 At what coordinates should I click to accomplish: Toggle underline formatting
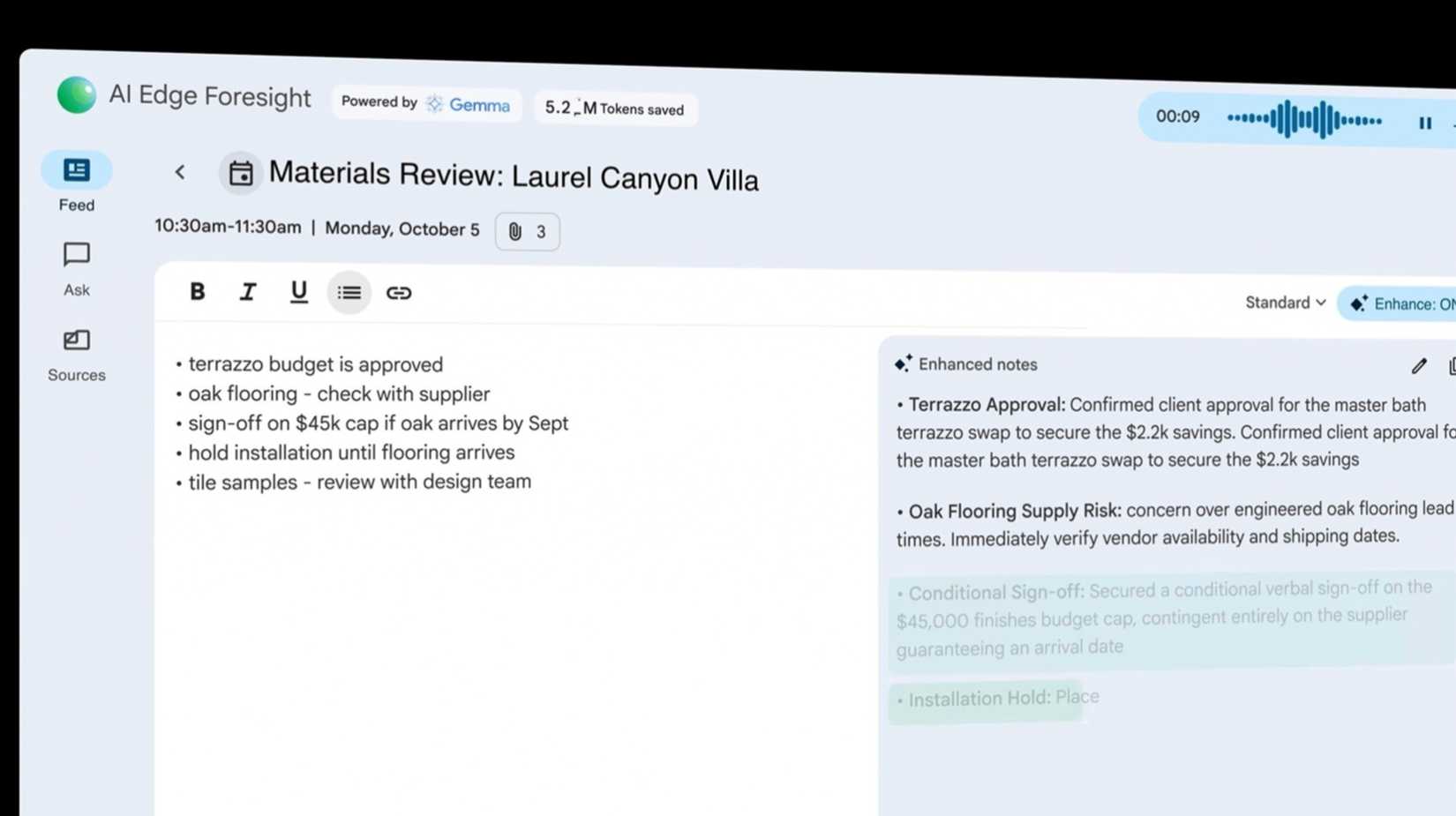coord(298,292)
